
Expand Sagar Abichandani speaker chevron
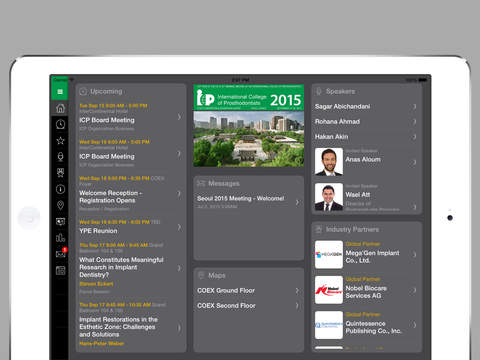pyautogui.click(x=414, y=107)
